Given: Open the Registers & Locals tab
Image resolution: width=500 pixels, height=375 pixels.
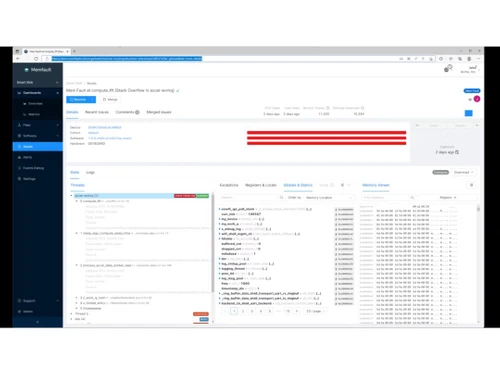Looking at the screenshot, I should [261, 185].
